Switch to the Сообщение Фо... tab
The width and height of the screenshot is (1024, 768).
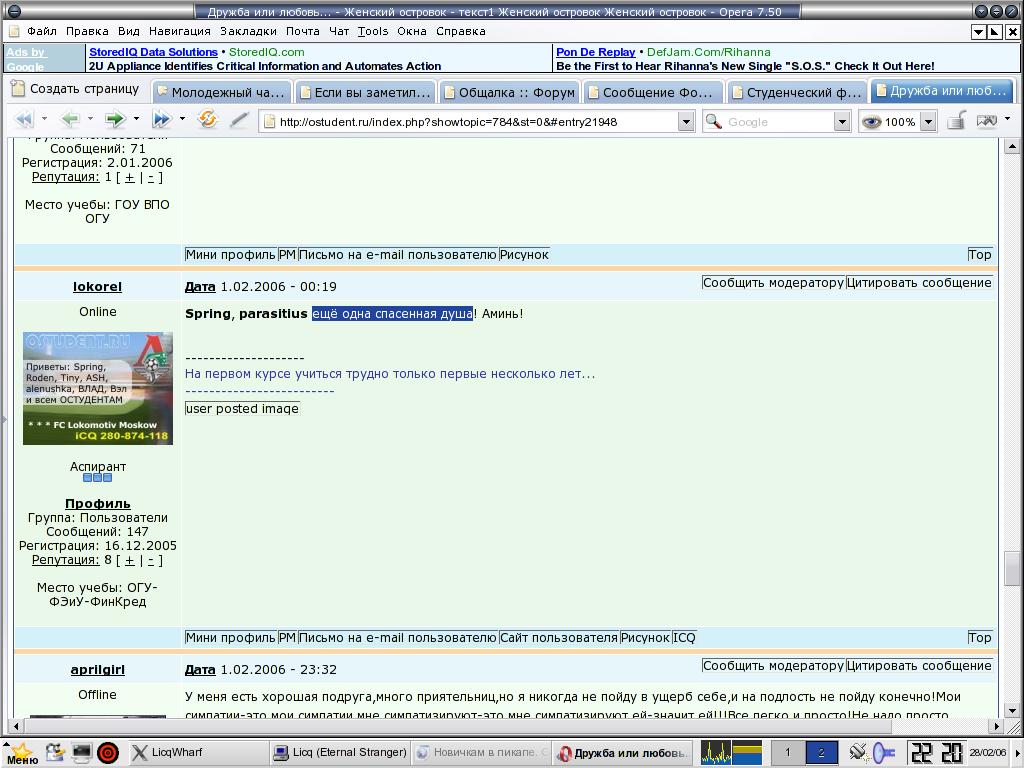[653, 92]
